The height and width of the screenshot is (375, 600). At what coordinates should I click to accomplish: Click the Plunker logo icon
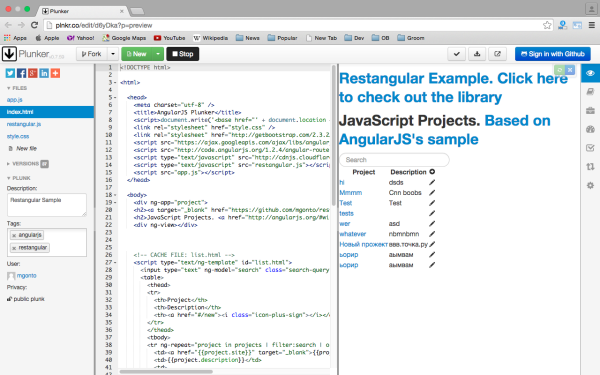coord(9,54)
